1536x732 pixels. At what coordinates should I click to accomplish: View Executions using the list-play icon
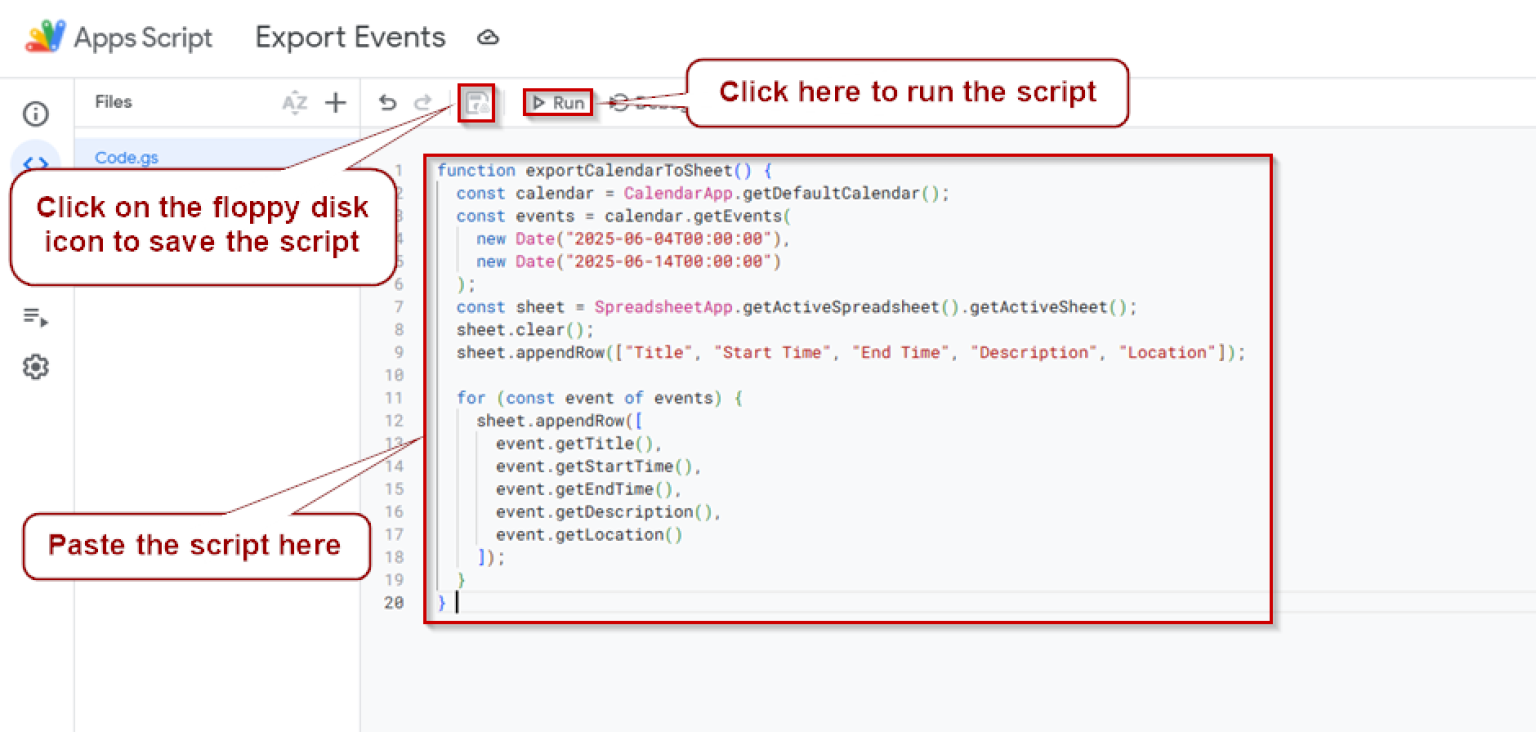click(x=36, y=316)
